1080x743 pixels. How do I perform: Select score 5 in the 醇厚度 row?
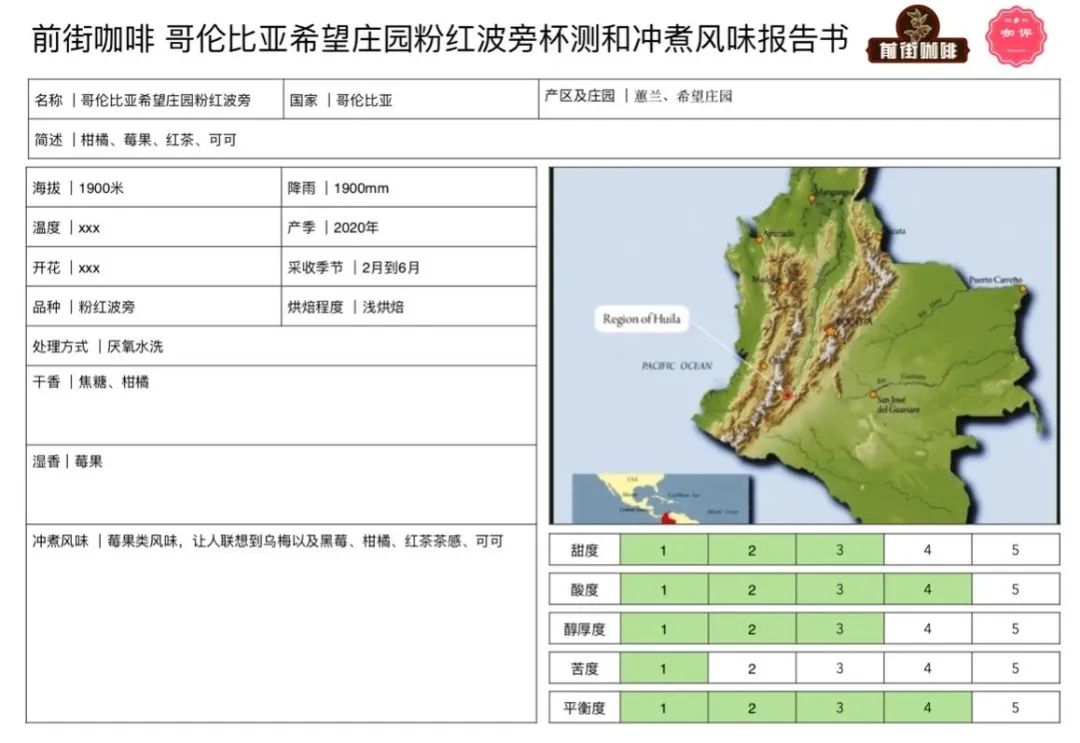point(1015,629)
